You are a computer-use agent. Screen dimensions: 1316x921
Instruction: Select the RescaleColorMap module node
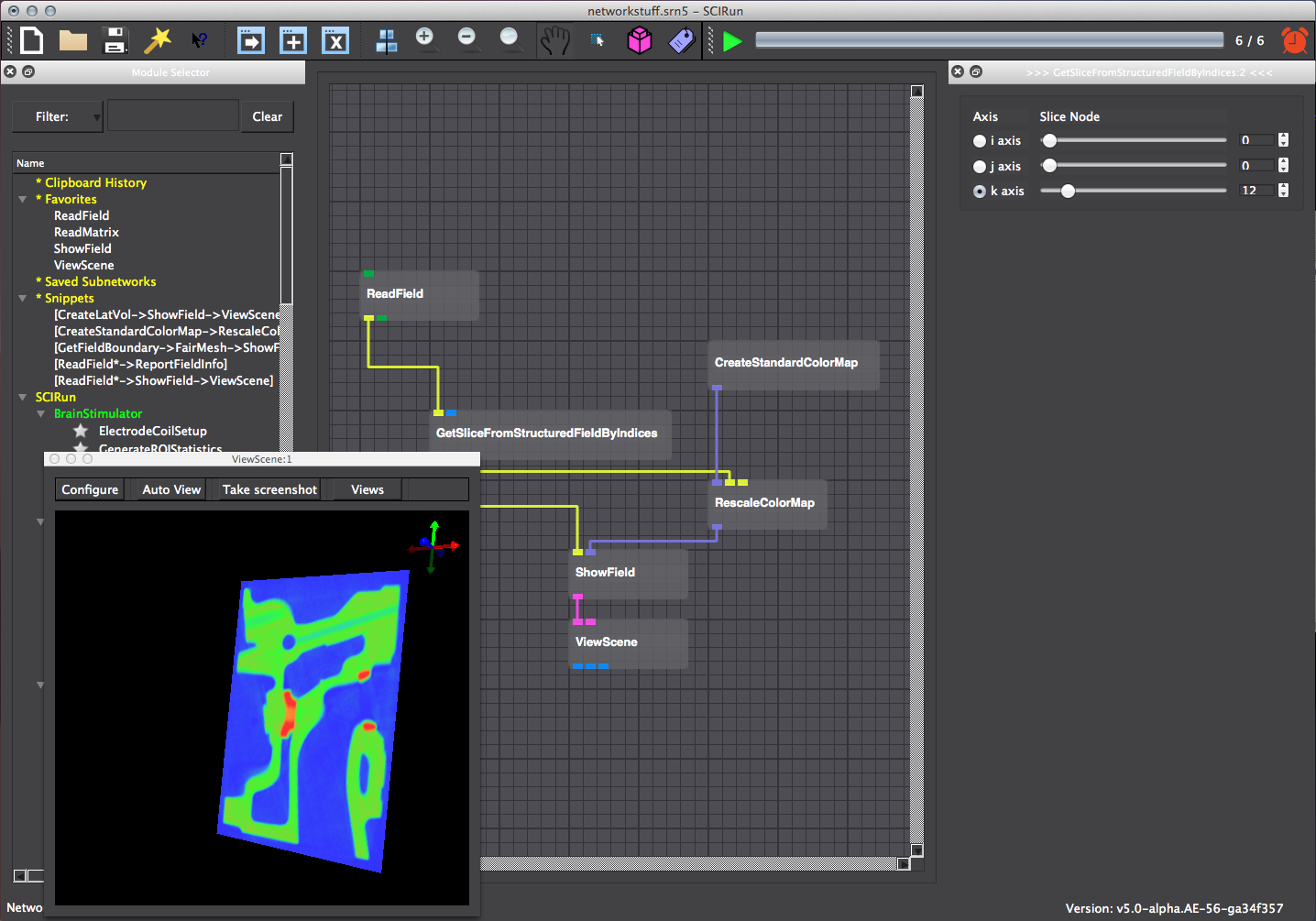767,503
